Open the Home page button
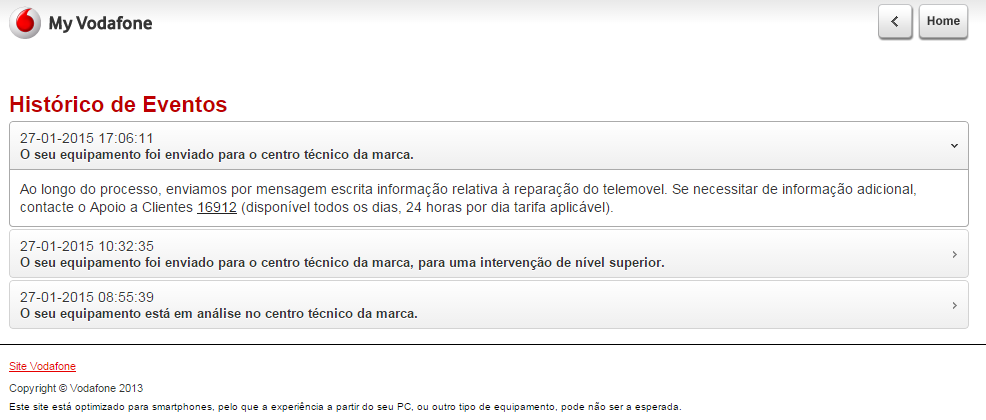 pos(943,22)
